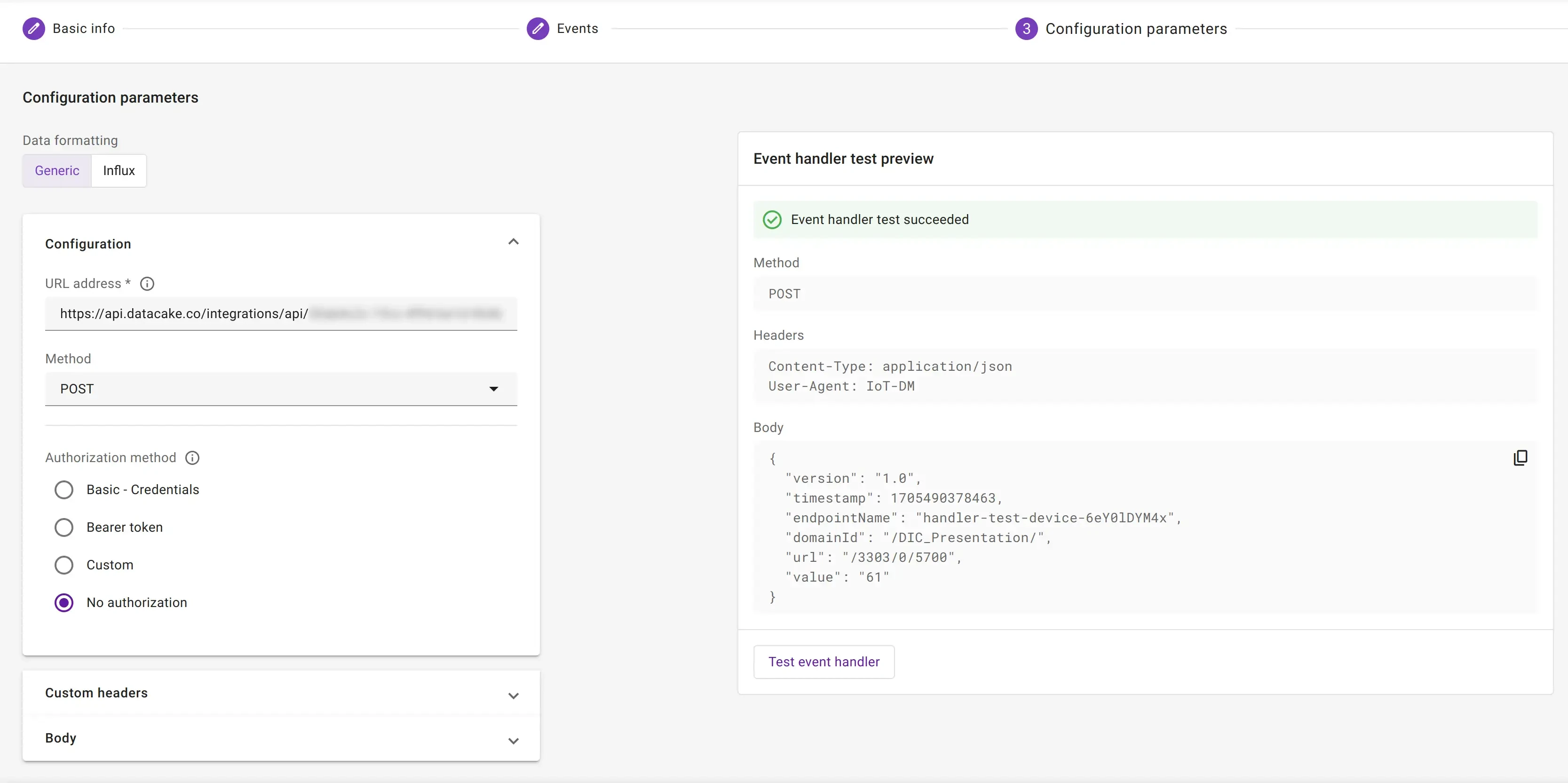1568x783 pixels.
Task: Open URL address info tooltip icon
Action: [147, 284]
